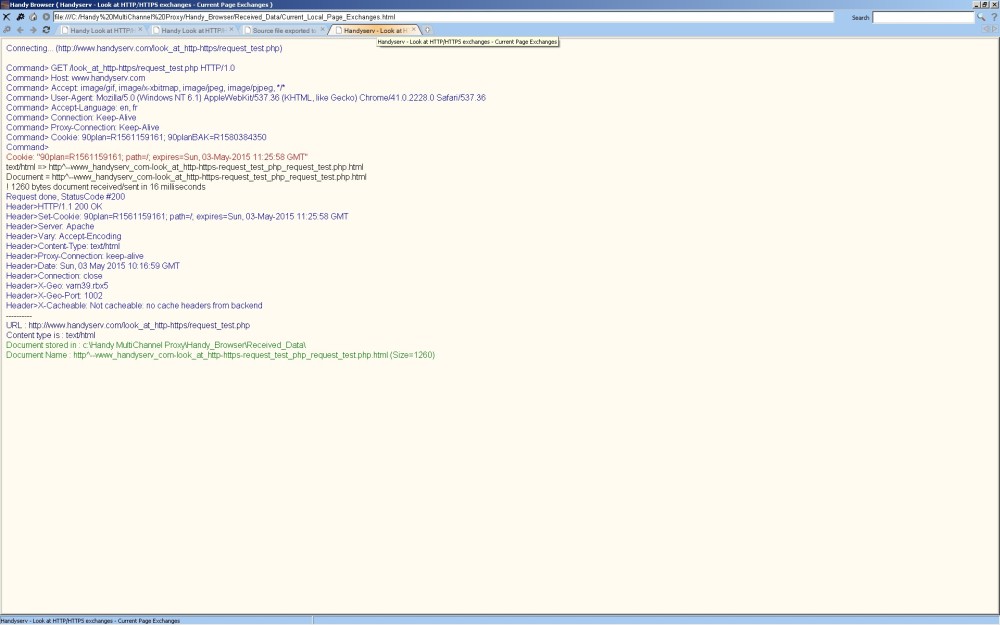Click the Connecting... handyserv.com line
The height and width of the screenshot is (625, 1000).
point(144,48)
